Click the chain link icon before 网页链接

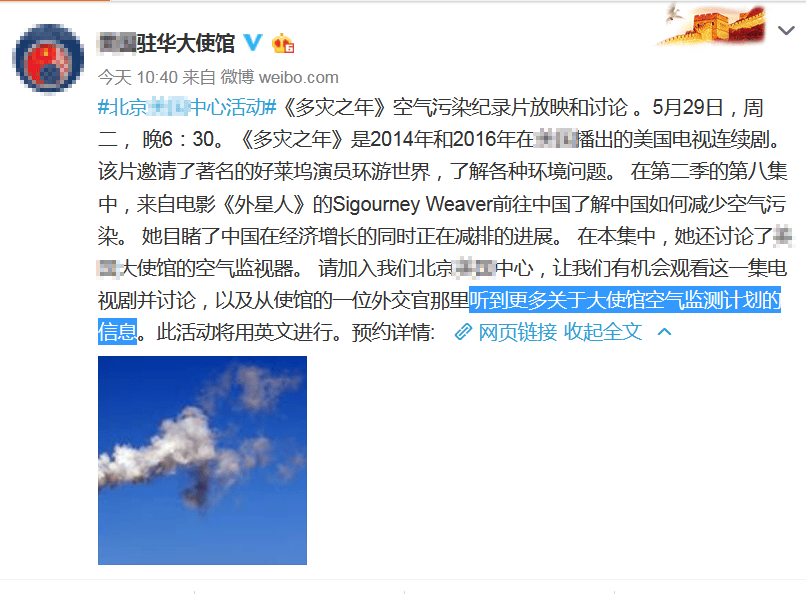tap(463, 332)
